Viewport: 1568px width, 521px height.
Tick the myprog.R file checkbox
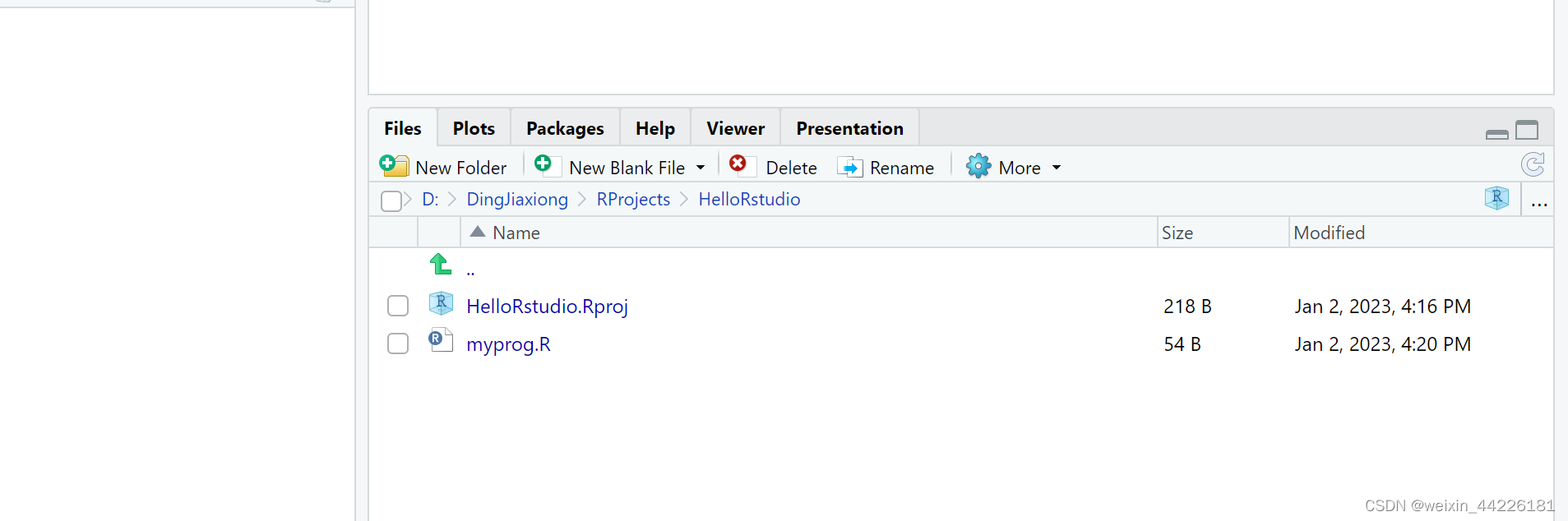(398, 343)
